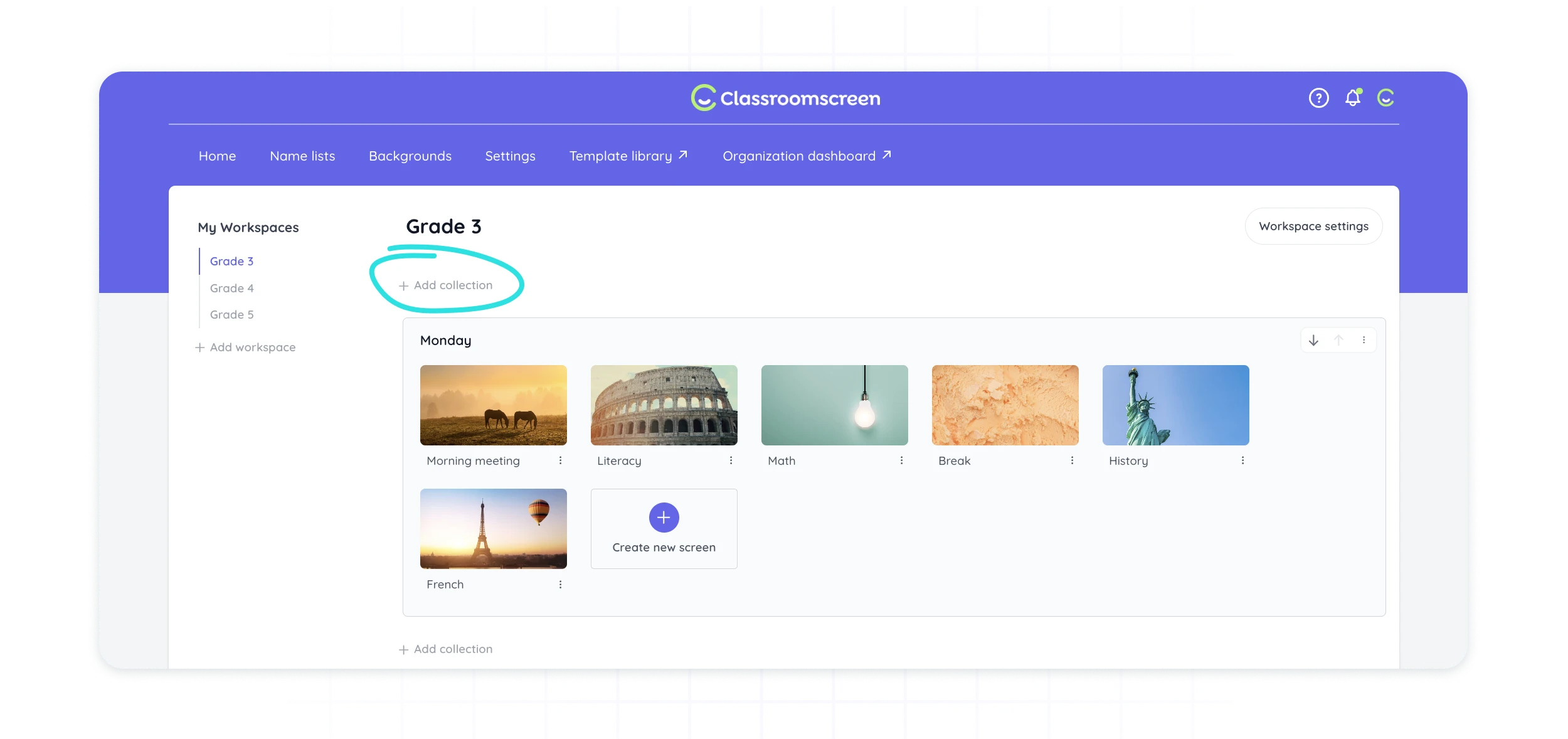
Task: Click the My Workspaces heading
Action: pyautogui.click(x=248, y=227)
